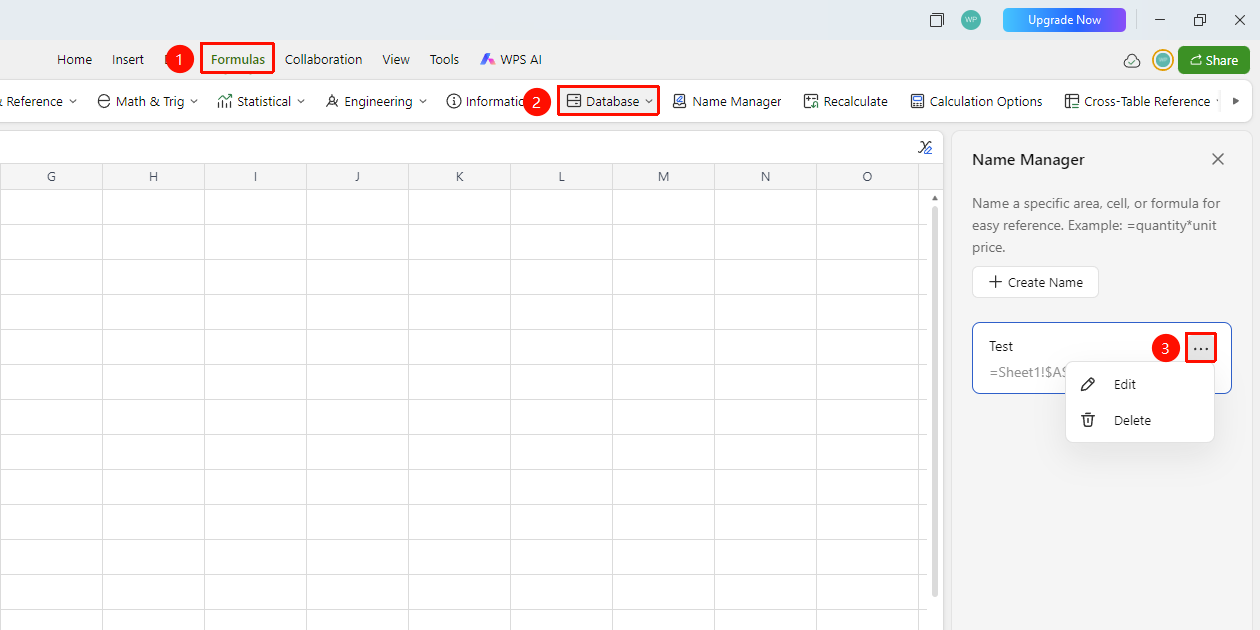Open the Statistical functions dropdown
This screenshot has width=1260, height=630.
(x=261, y=101)
